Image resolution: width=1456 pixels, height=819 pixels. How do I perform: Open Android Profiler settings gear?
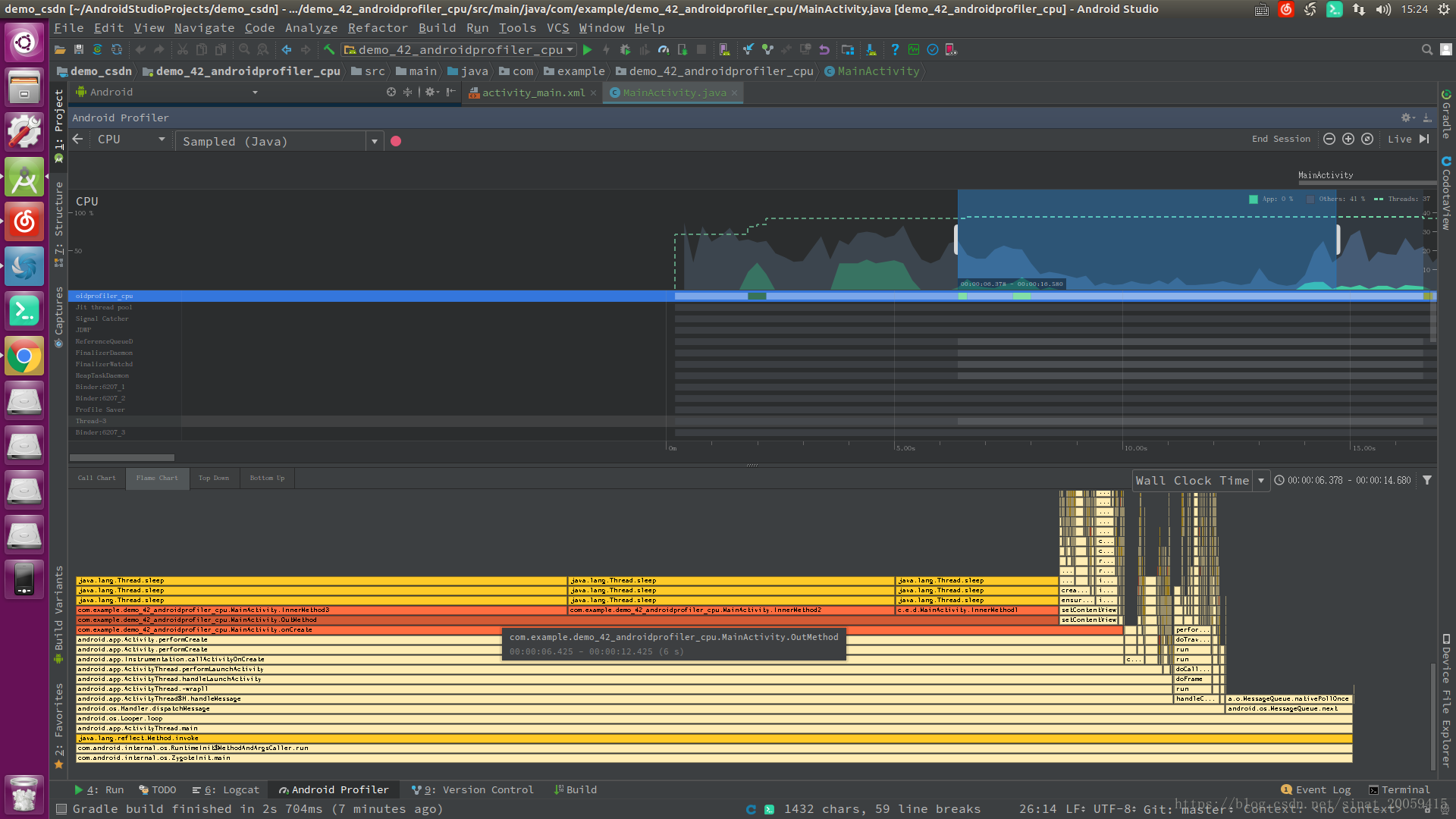[x=1407, y=118]
